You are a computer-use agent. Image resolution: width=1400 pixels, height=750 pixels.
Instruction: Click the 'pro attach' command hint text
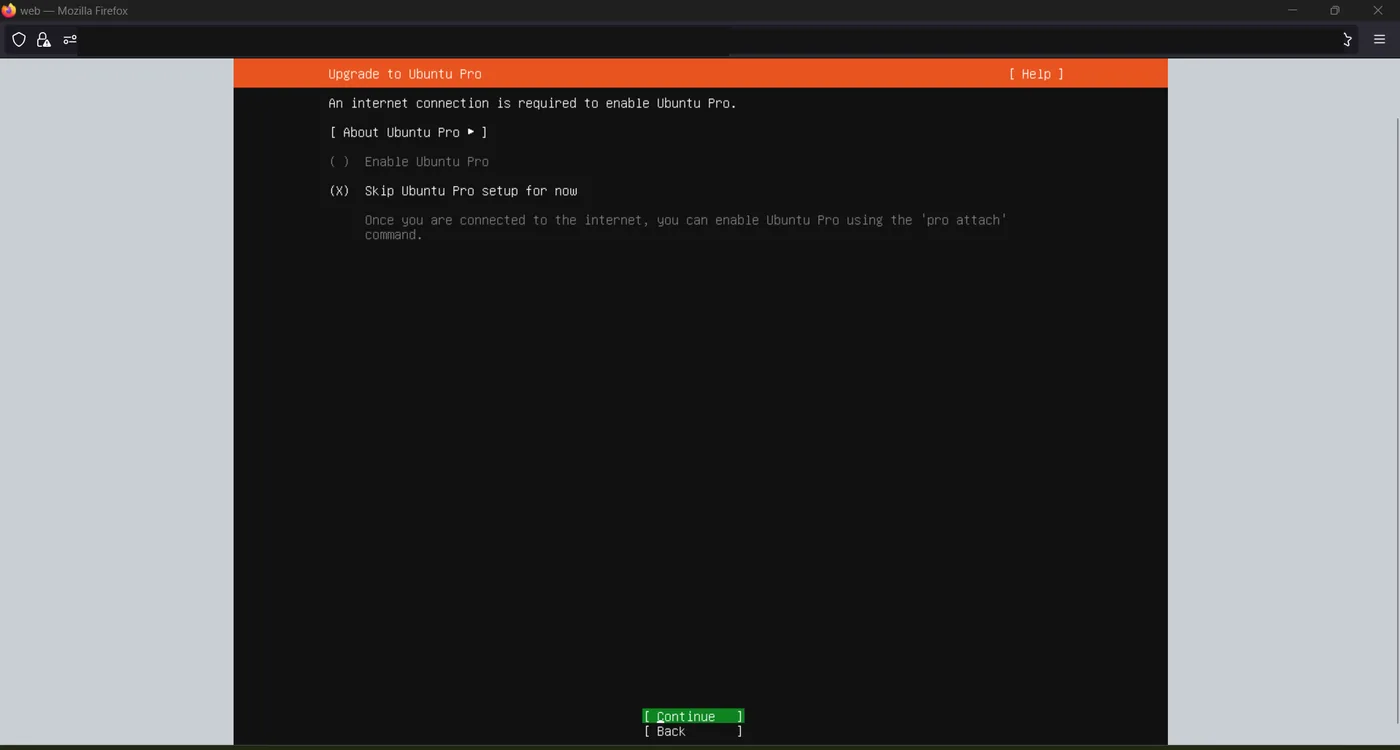685,227
